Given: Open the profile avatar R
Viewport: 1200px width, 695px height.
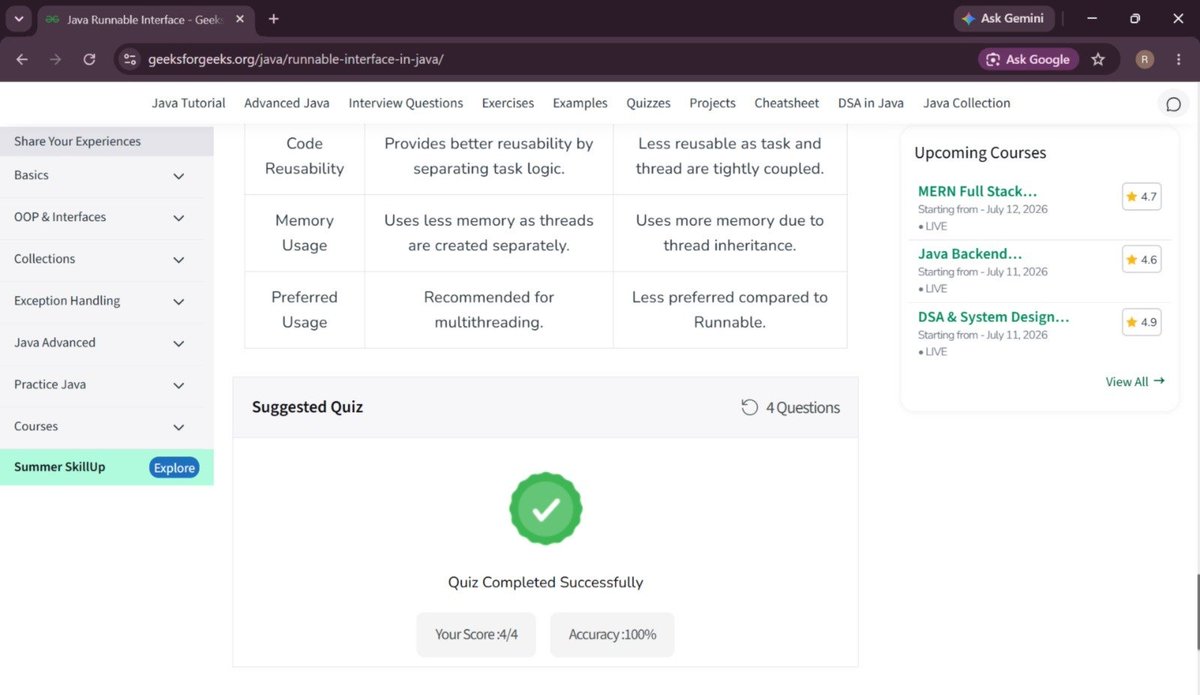Looking at the screenshot, I should [x=1145, y=59].
